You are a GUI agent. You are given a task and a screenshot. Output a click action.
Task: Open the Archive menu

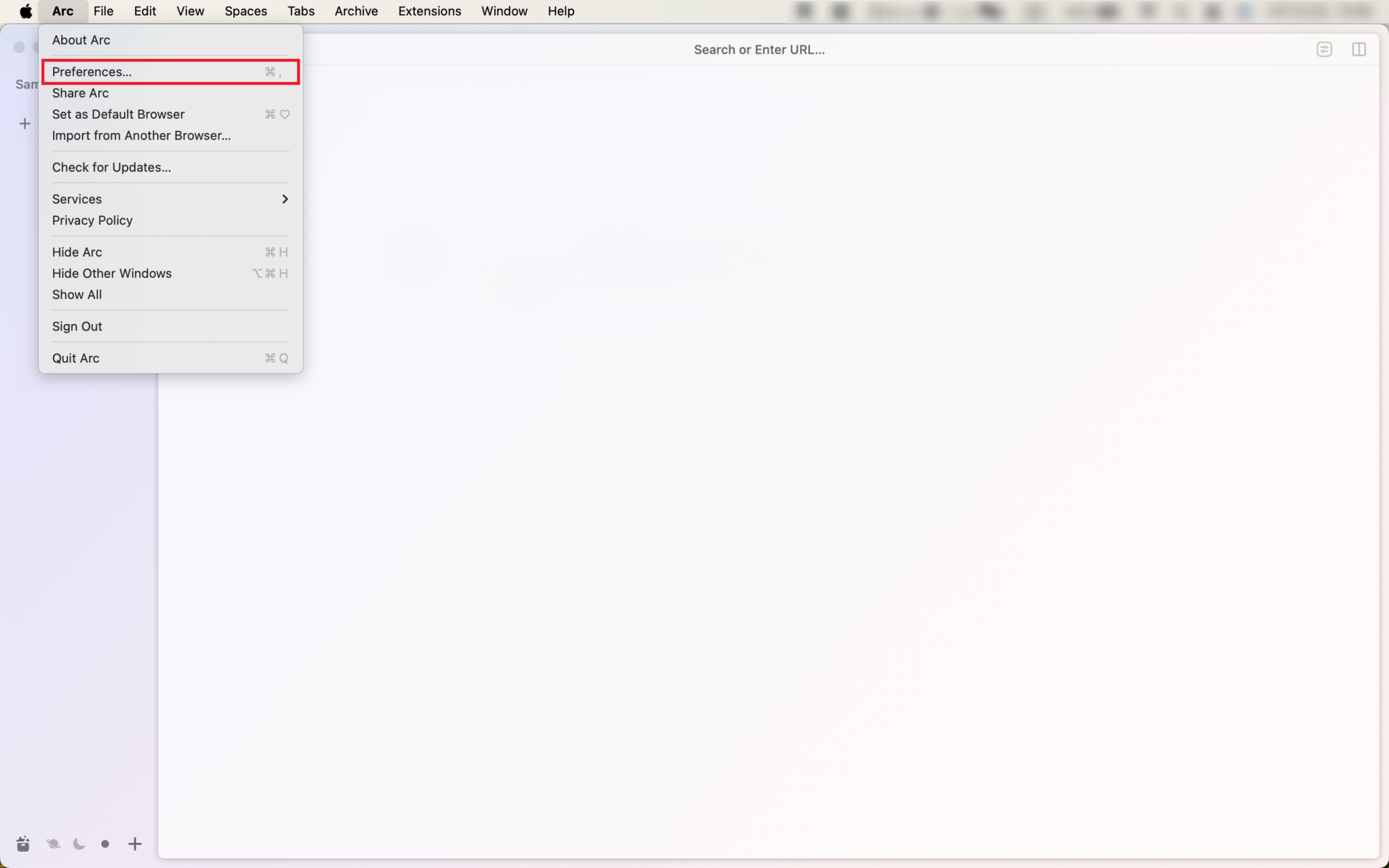(356, 11)
